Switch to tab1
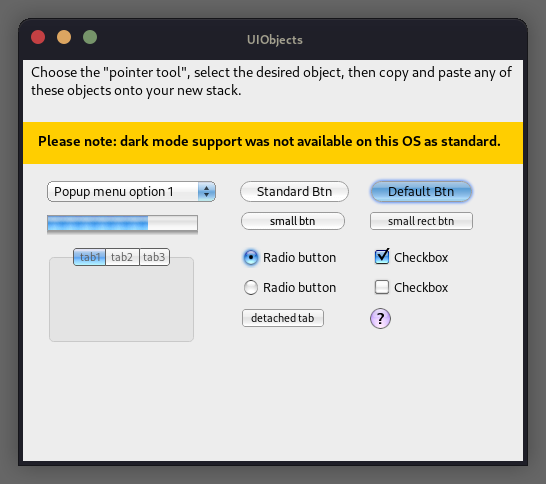The height and width of the screenshot is (484, 546). [89, 257]
